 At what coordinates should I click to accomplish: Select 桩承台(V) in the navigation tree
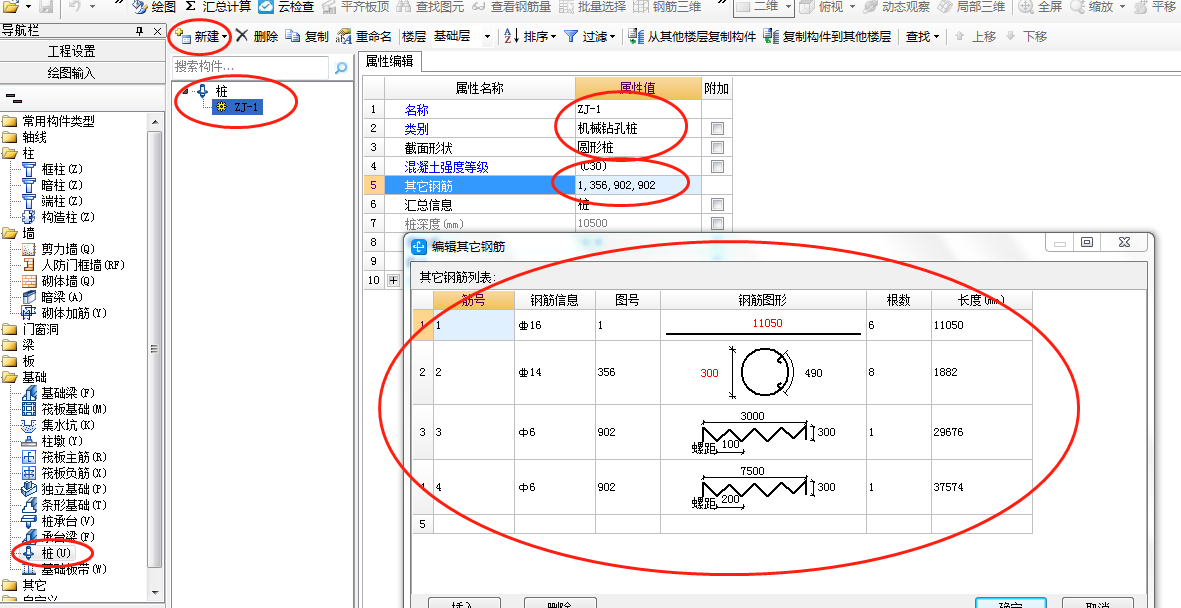click(68, 521)
